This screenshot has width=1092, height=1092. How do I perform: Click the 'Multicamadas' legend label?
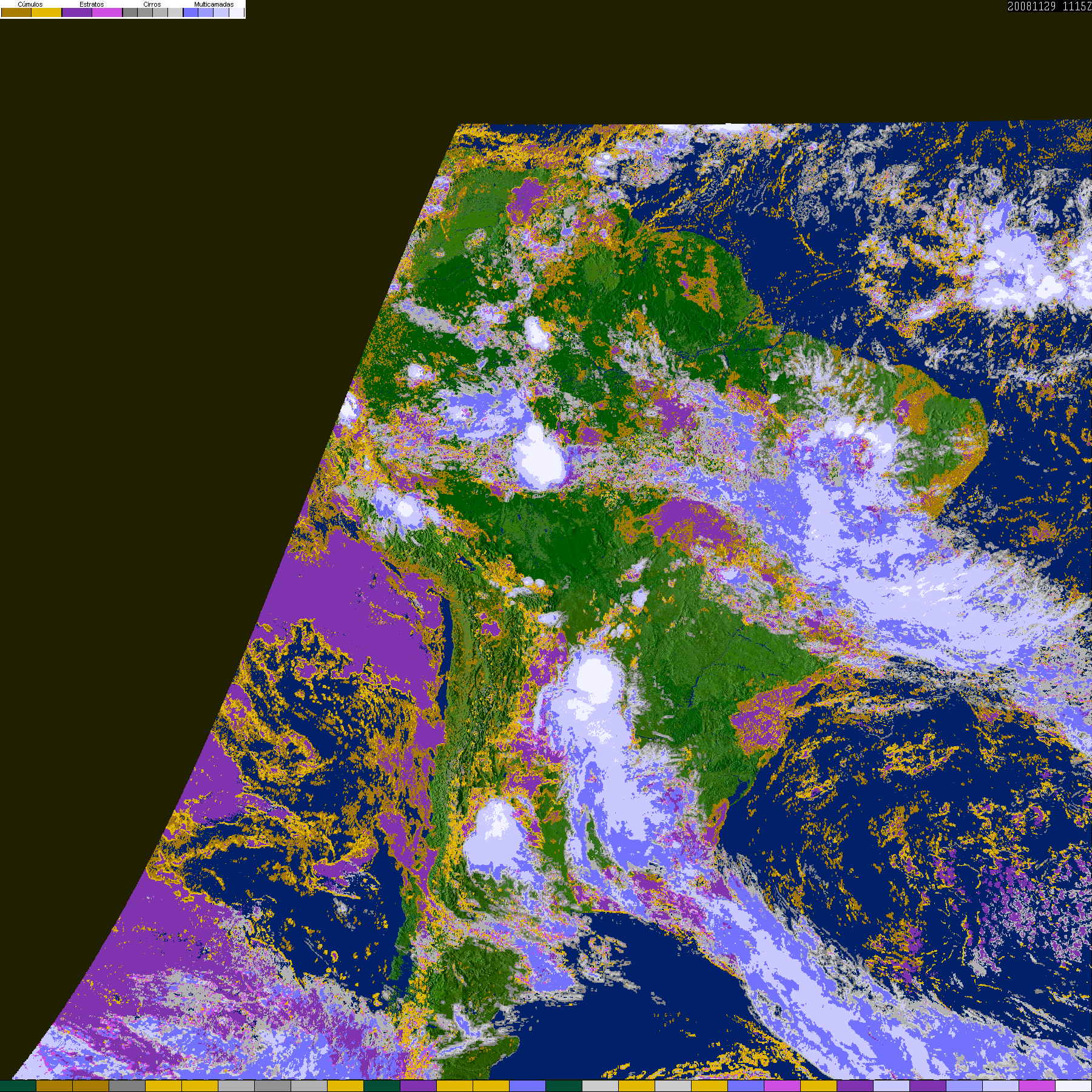214,4
